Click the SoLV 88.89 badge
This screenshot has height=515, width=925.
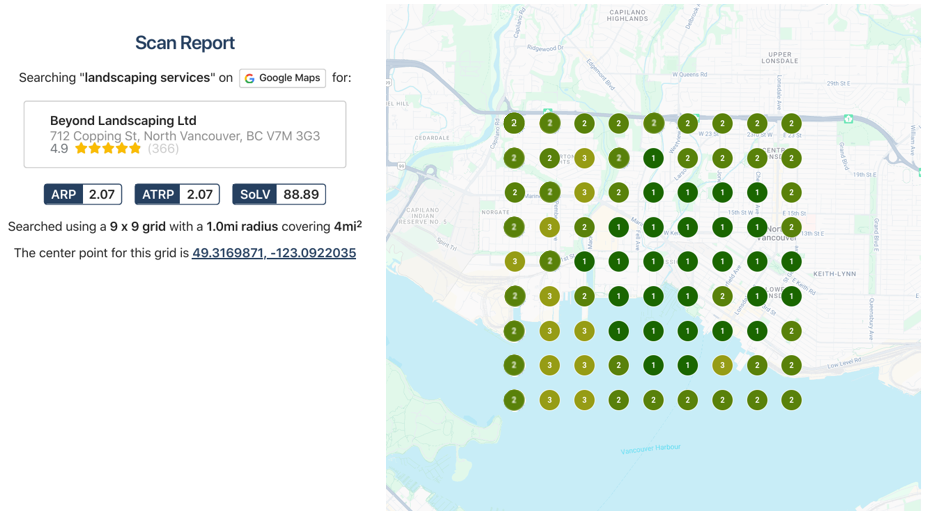(x=279, y=195)
